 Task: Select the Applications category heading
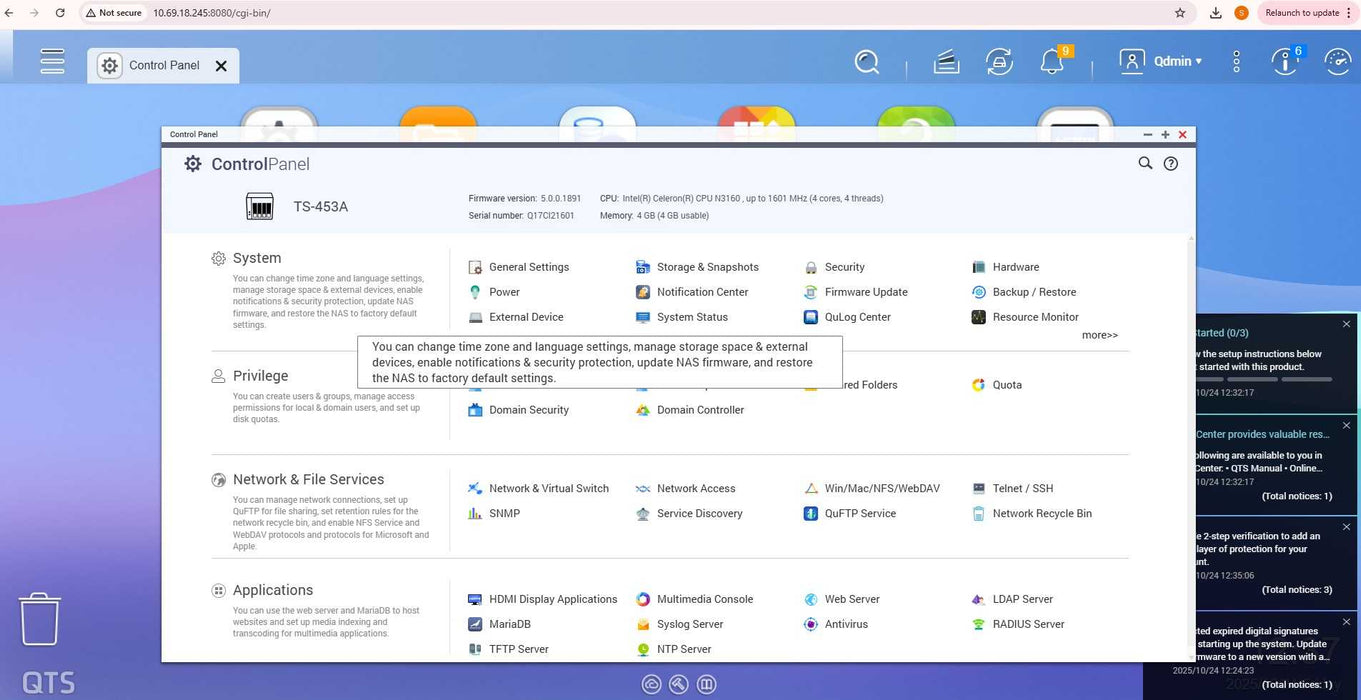[x=273, y=591]
